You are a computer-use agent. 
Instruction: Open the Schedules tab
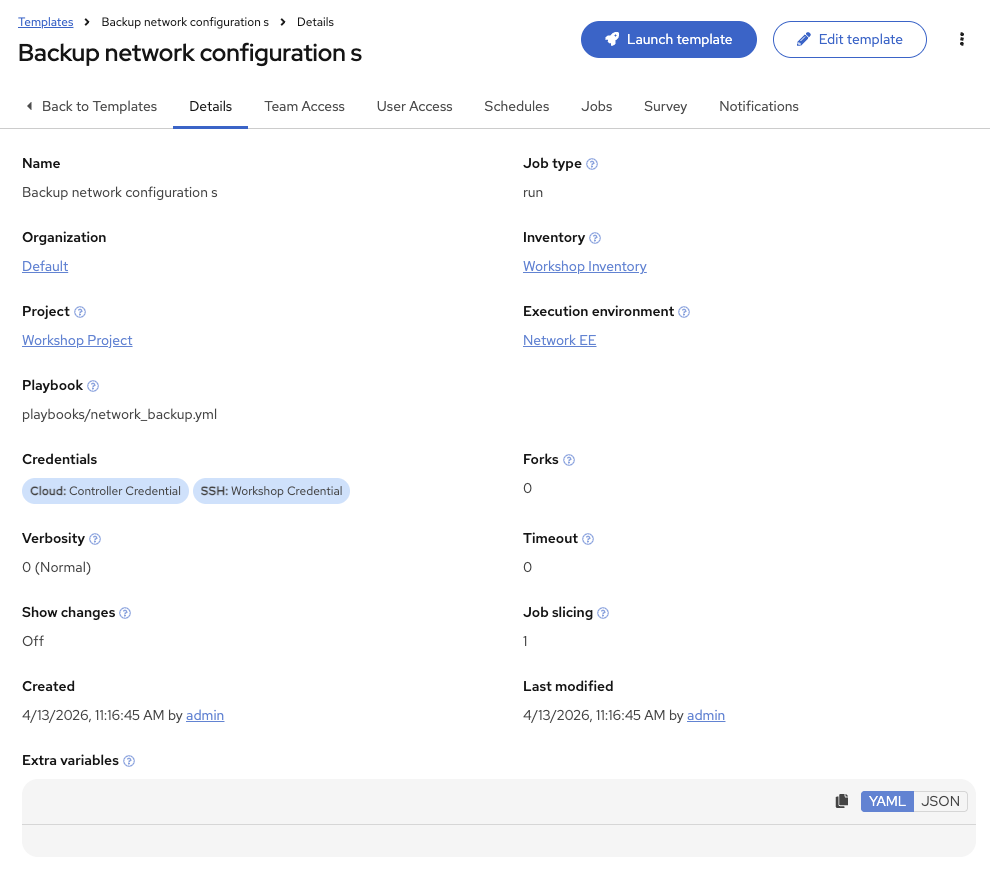(516, 106)
